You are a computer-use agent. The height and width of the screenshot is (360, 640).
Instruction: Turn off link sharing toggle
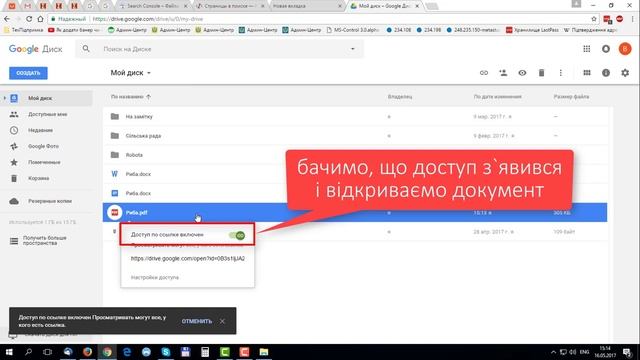coord(237,235)
